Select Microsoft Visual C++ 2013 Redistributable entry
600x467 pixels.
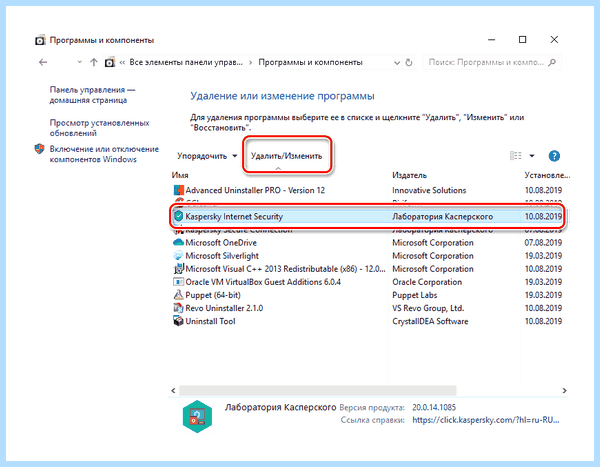(367, 269)
